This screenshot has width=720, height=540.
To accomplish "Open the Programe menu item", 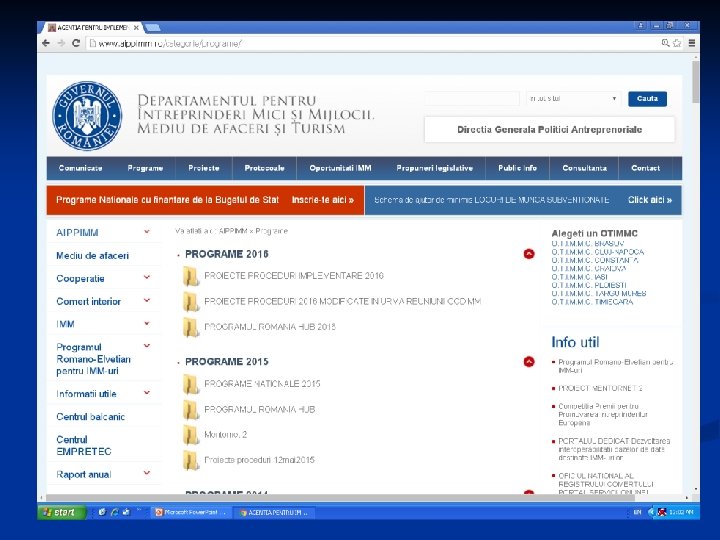I will [x=145, y=168].
